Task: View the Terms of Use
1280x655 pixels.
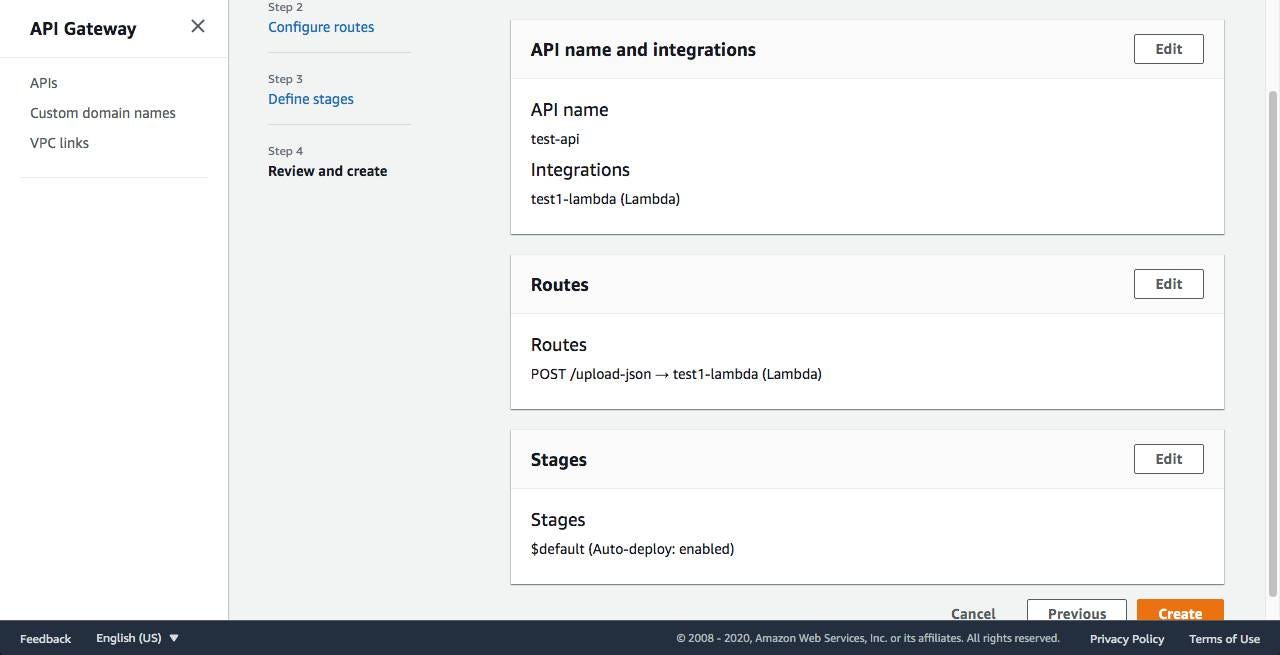Action: click(1224, 638)
